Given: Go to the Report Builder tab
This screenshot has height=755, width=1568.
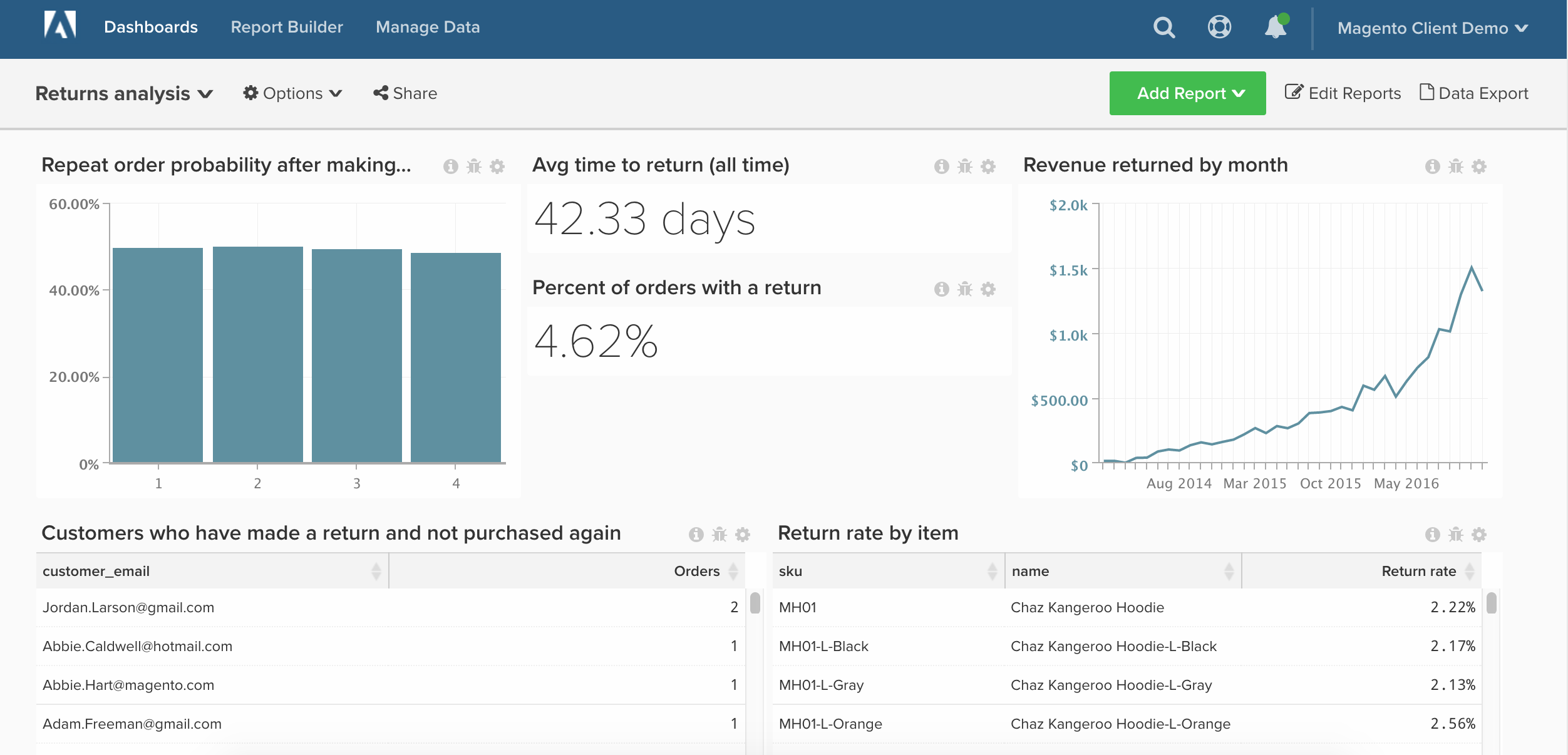Looking at the screenshot, I should point(287,27).
